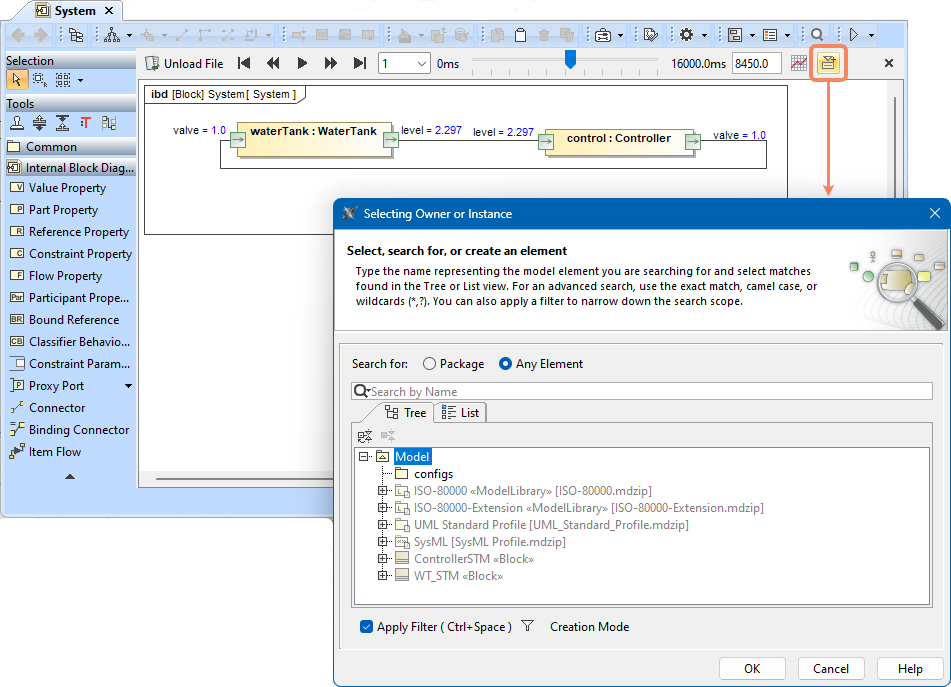Click the Play simulation button
Image resolution: width=951 pixels, height=687 pixels.
tap(302, 63)
